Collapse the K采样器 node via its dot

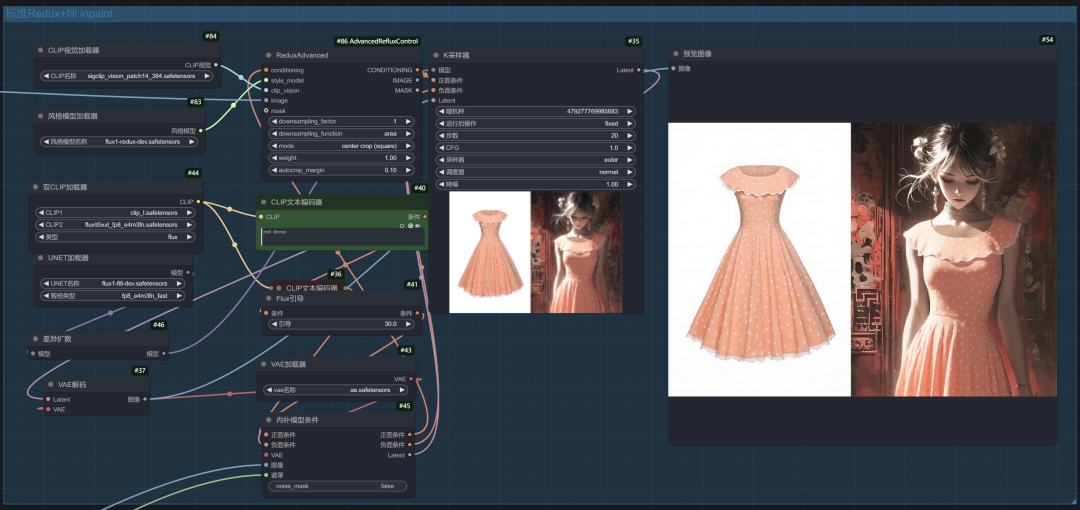point(436,55)
